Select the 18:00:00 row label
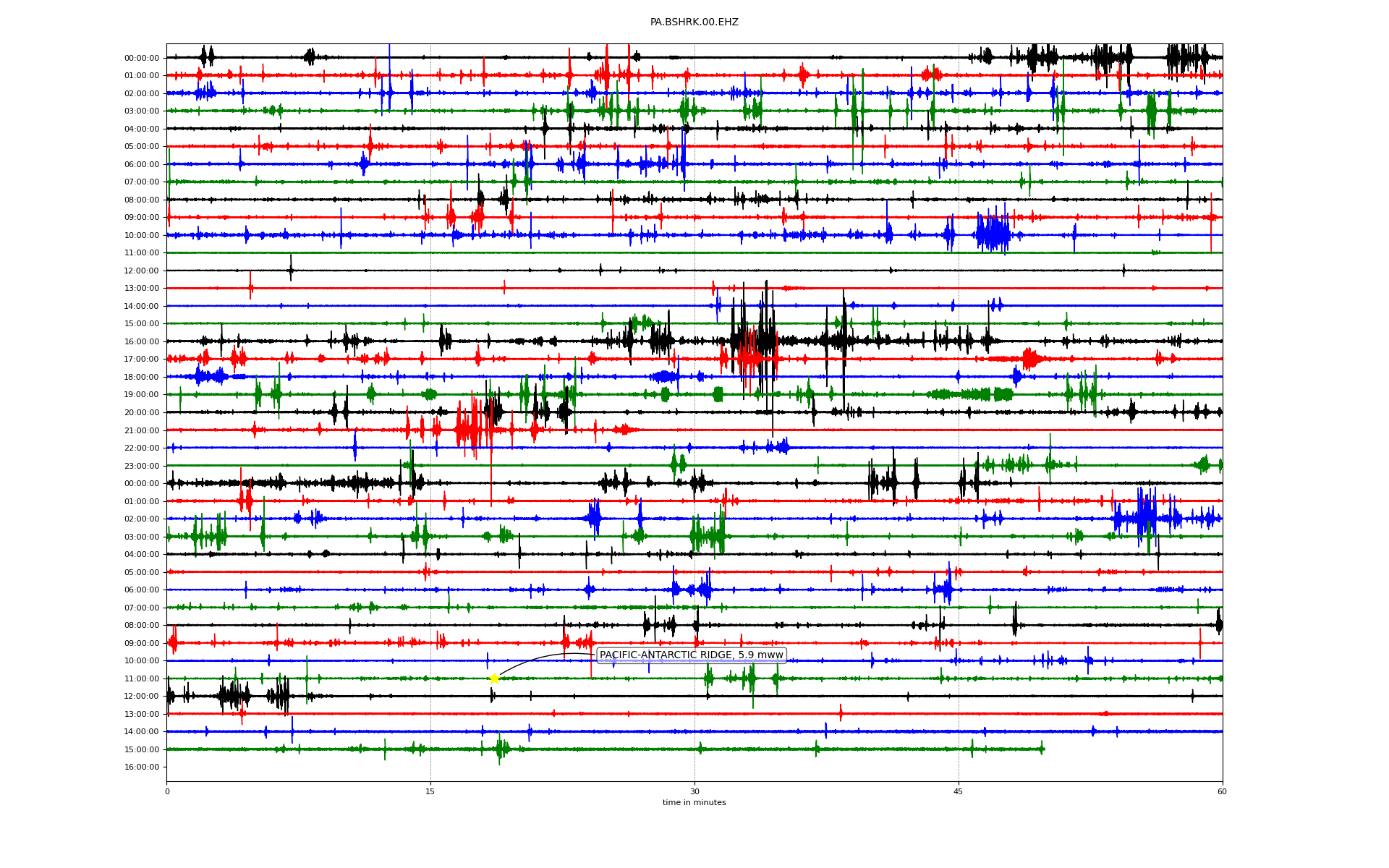Viewport: 1389px width, 868px height. tap(141, 377)
